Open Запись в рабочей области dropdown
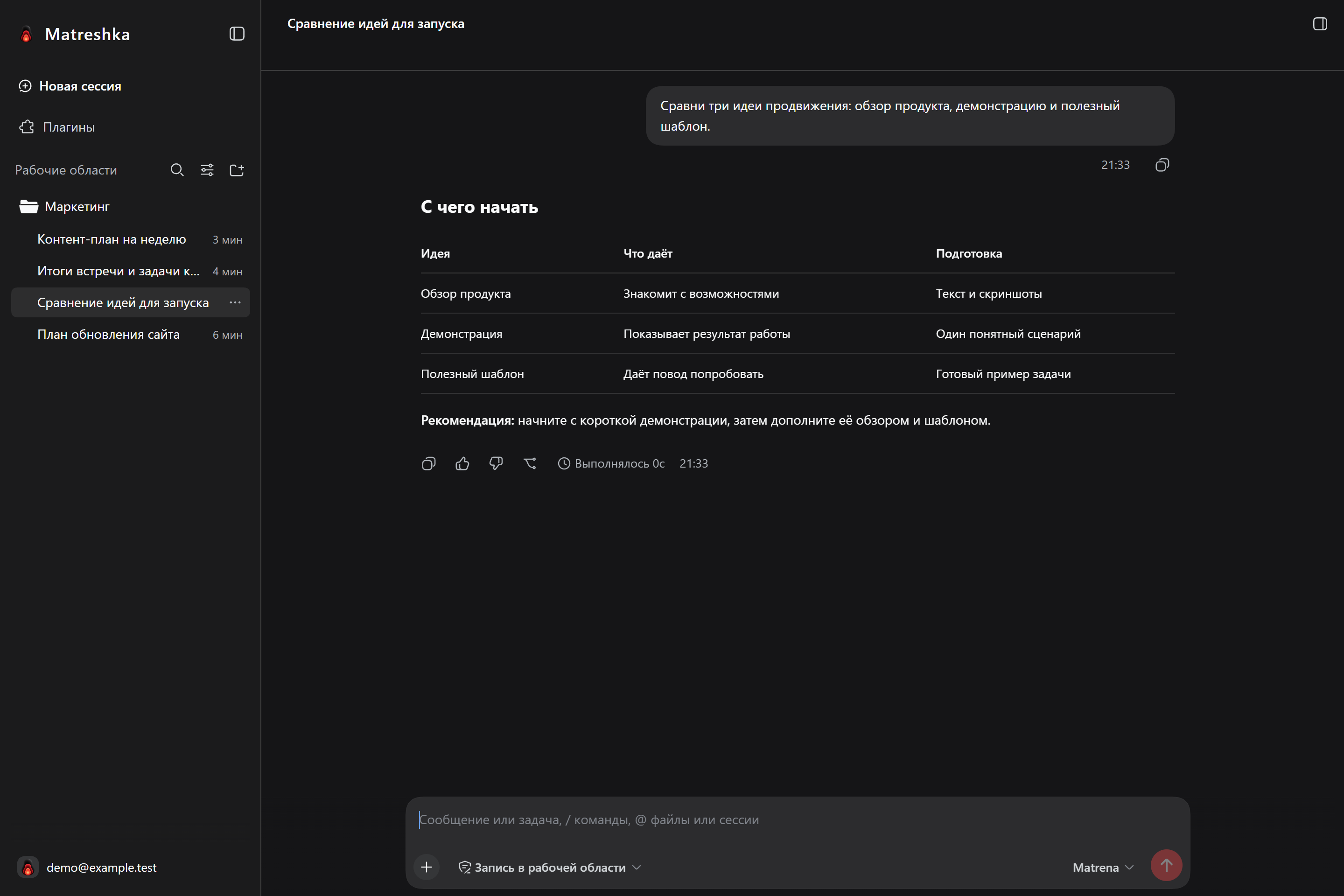The height and width of the screenshot is (896, 1344). click(550, 868)
